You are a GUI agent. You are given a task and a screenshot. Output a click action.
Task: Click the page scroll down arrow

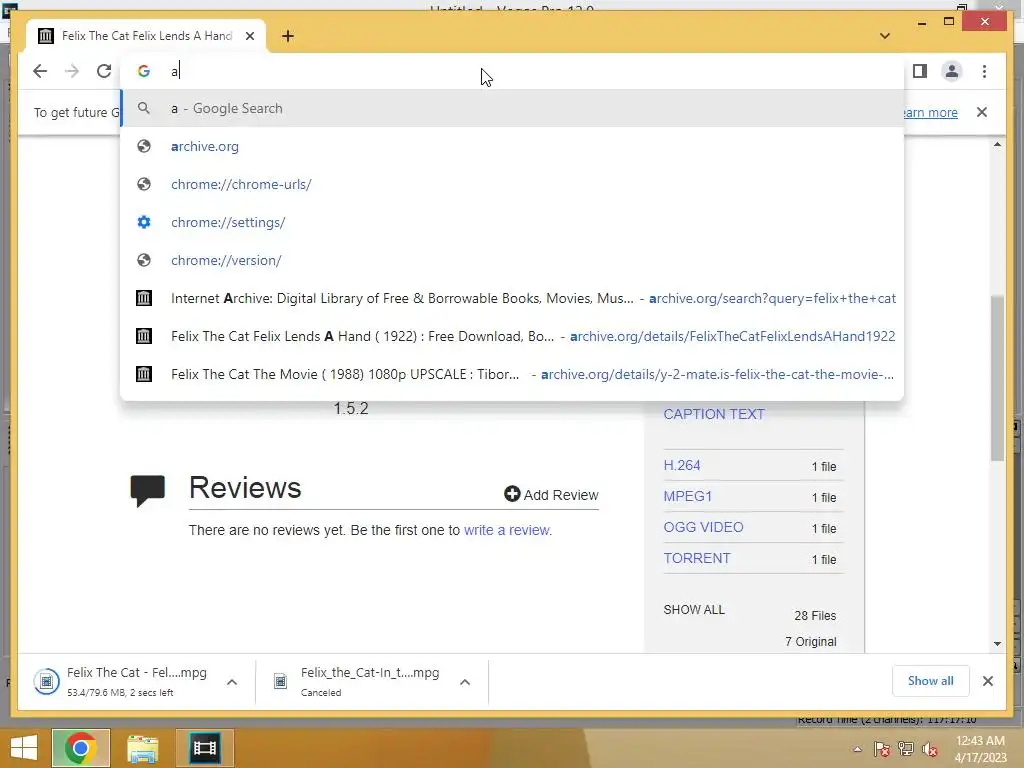pos(997,643)
